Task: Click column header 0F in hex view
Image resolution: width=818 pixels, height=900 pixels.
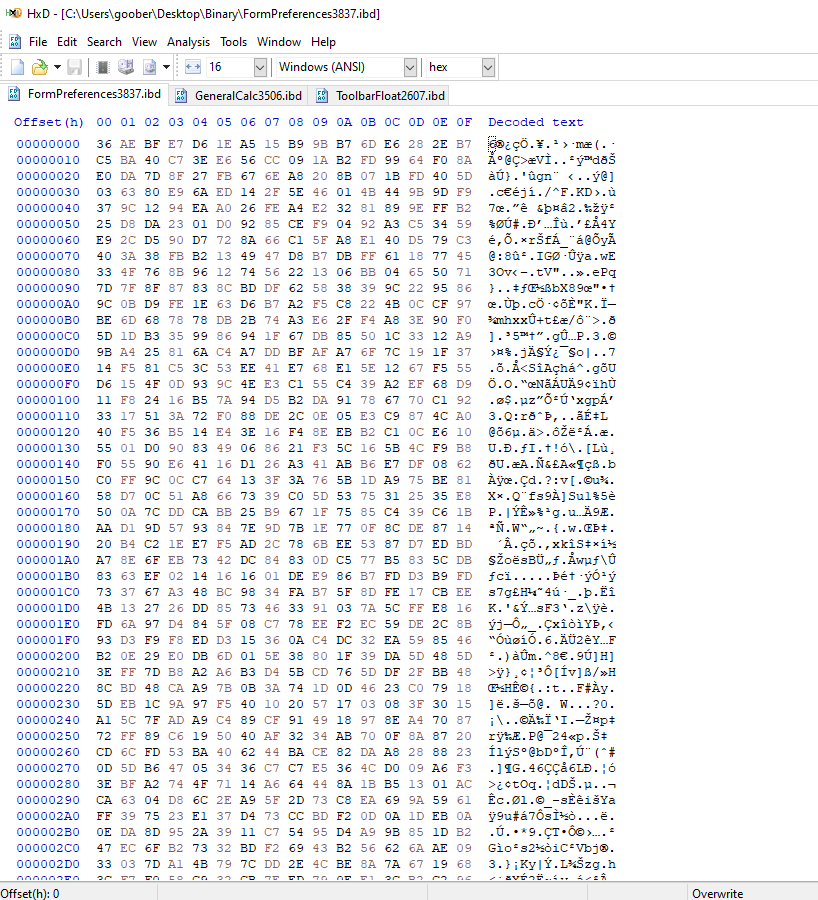Action: pyautogui.click(x=464, y=122)
